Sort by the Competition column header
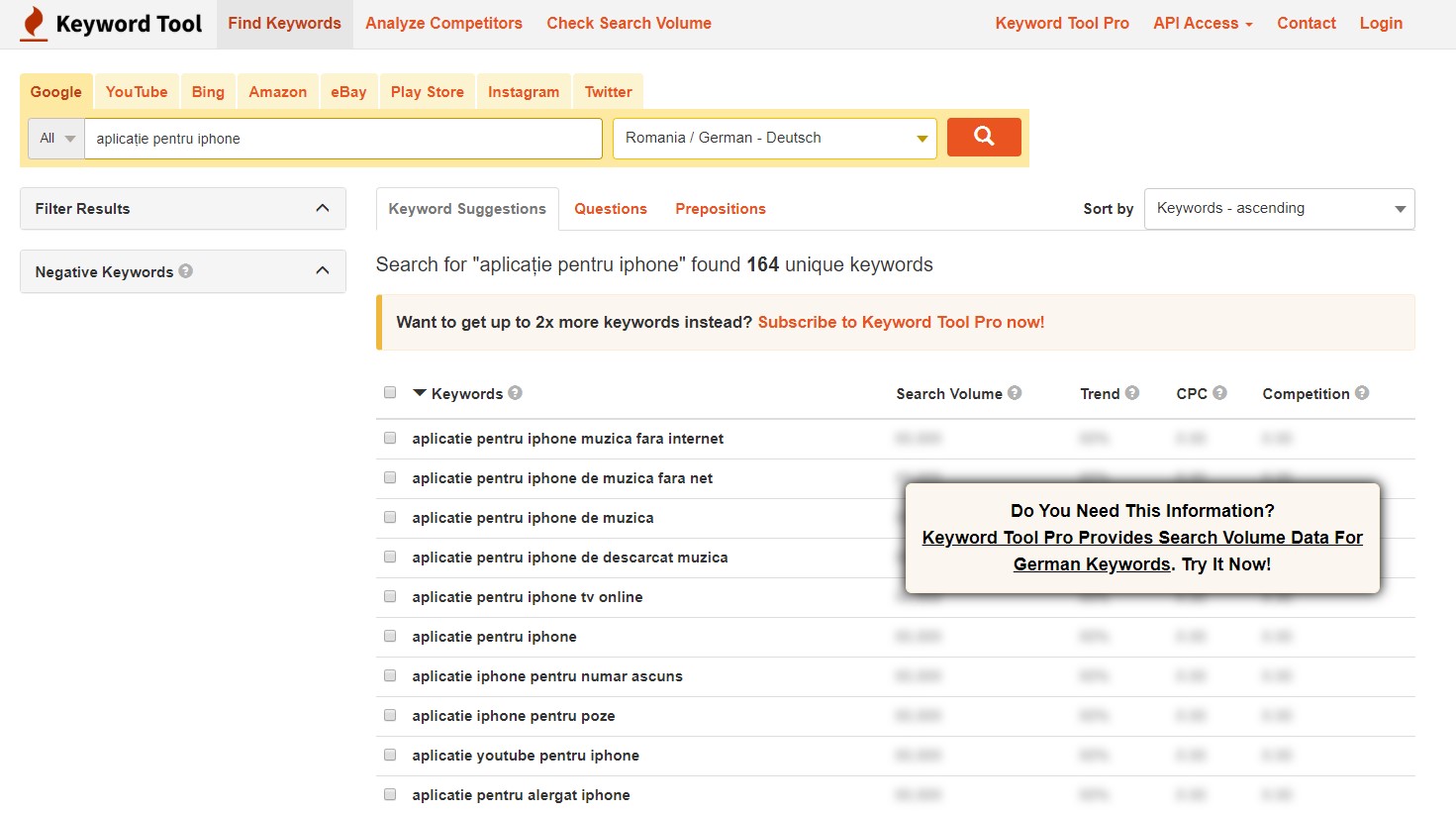The image size is (1456, 814). 1306,394
